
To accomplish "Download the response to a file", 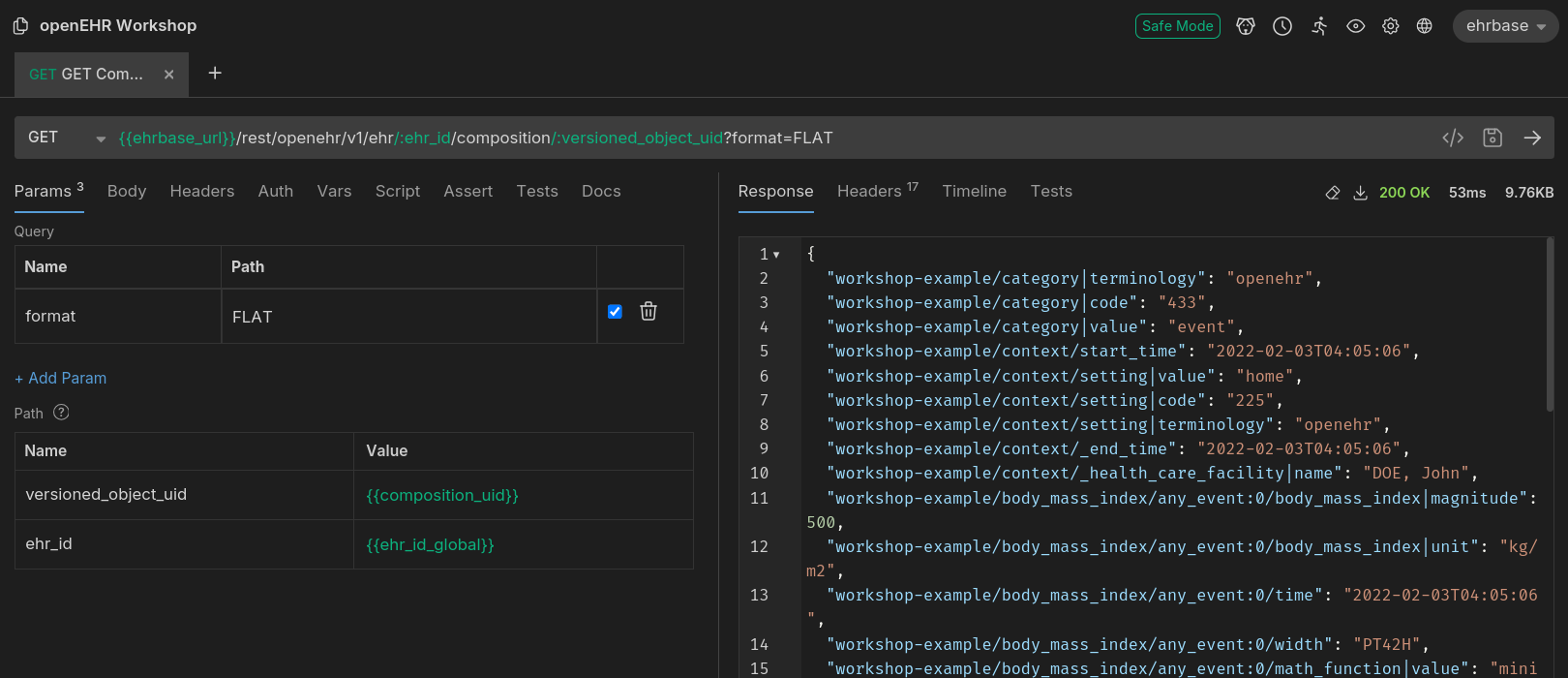I will pyautogui.click(x=1360, y=193).
